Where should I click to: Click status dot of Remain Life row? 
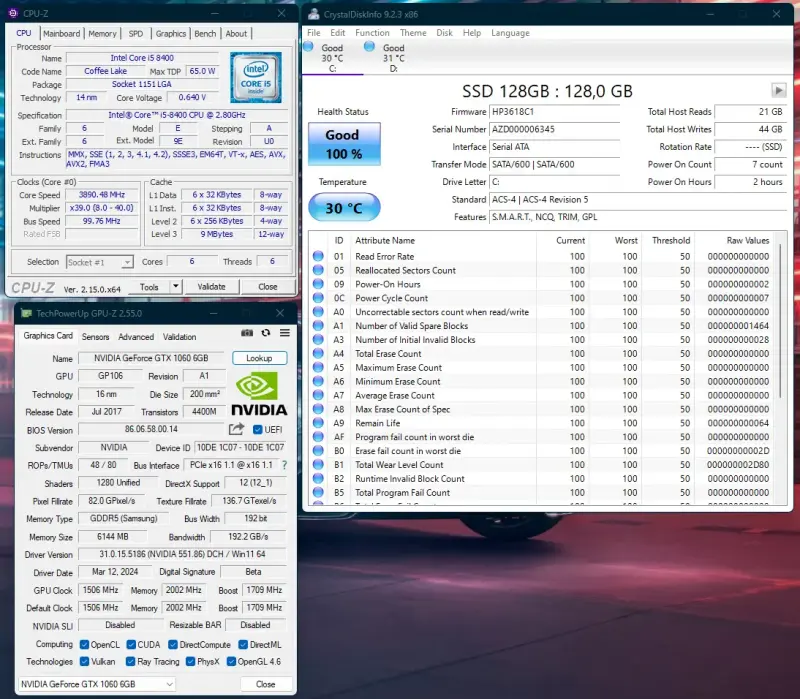pyautogui.click(x=318, y=422)
